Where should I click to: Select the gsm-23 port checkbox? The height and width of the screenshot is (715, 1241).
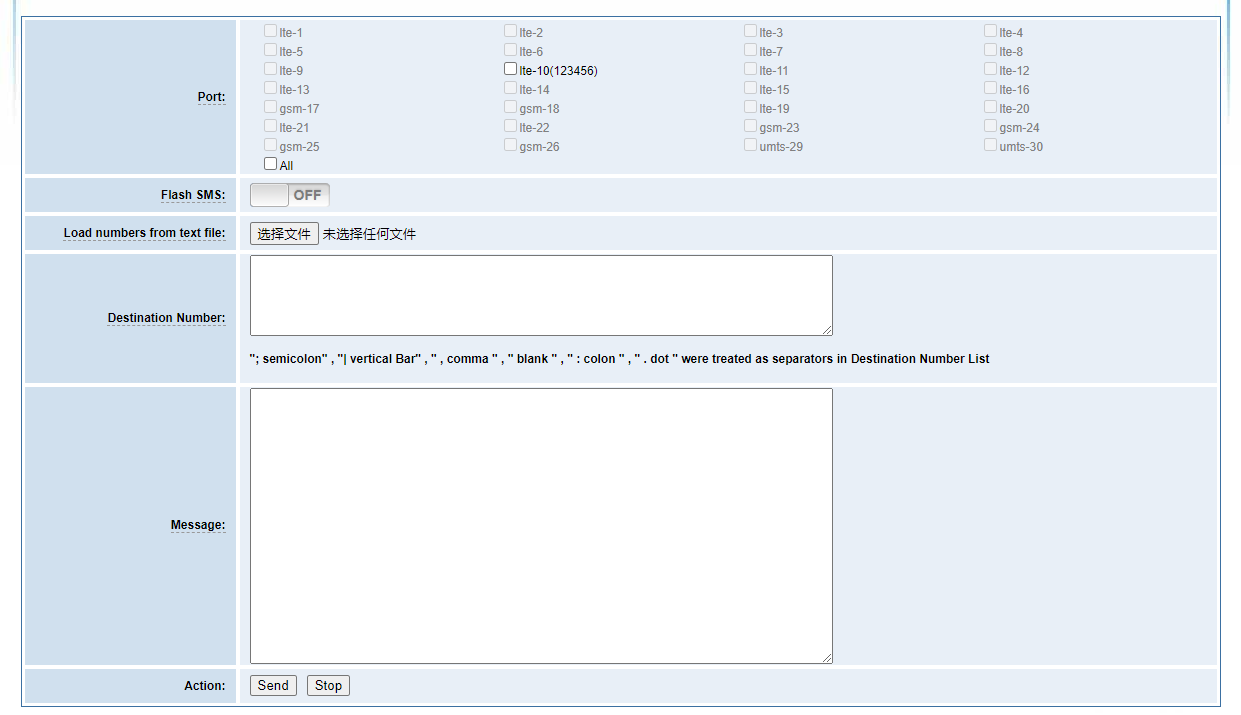pyautogui.click(x=751, y=126)
